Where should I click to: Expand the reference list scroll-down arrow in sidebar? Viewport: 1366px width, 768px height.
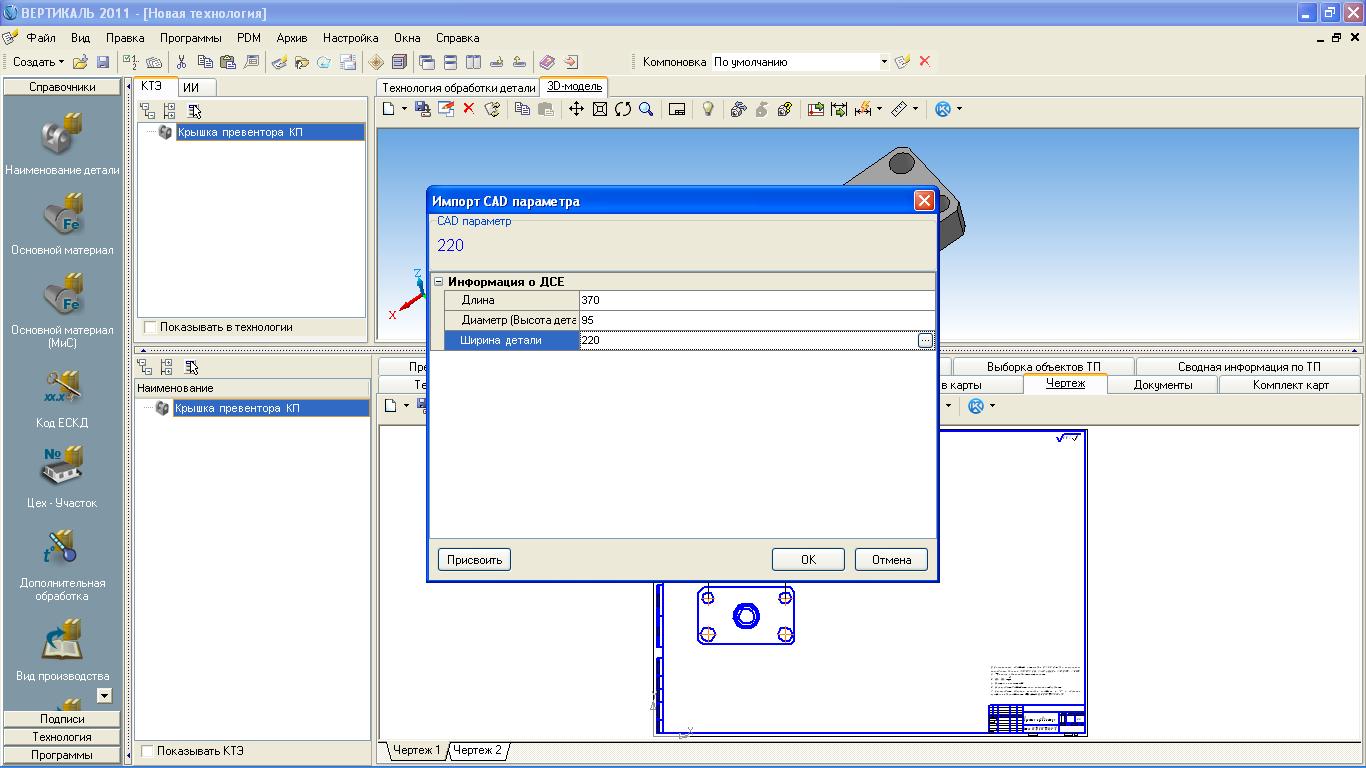pyautogui.click(x=104, y=695)
